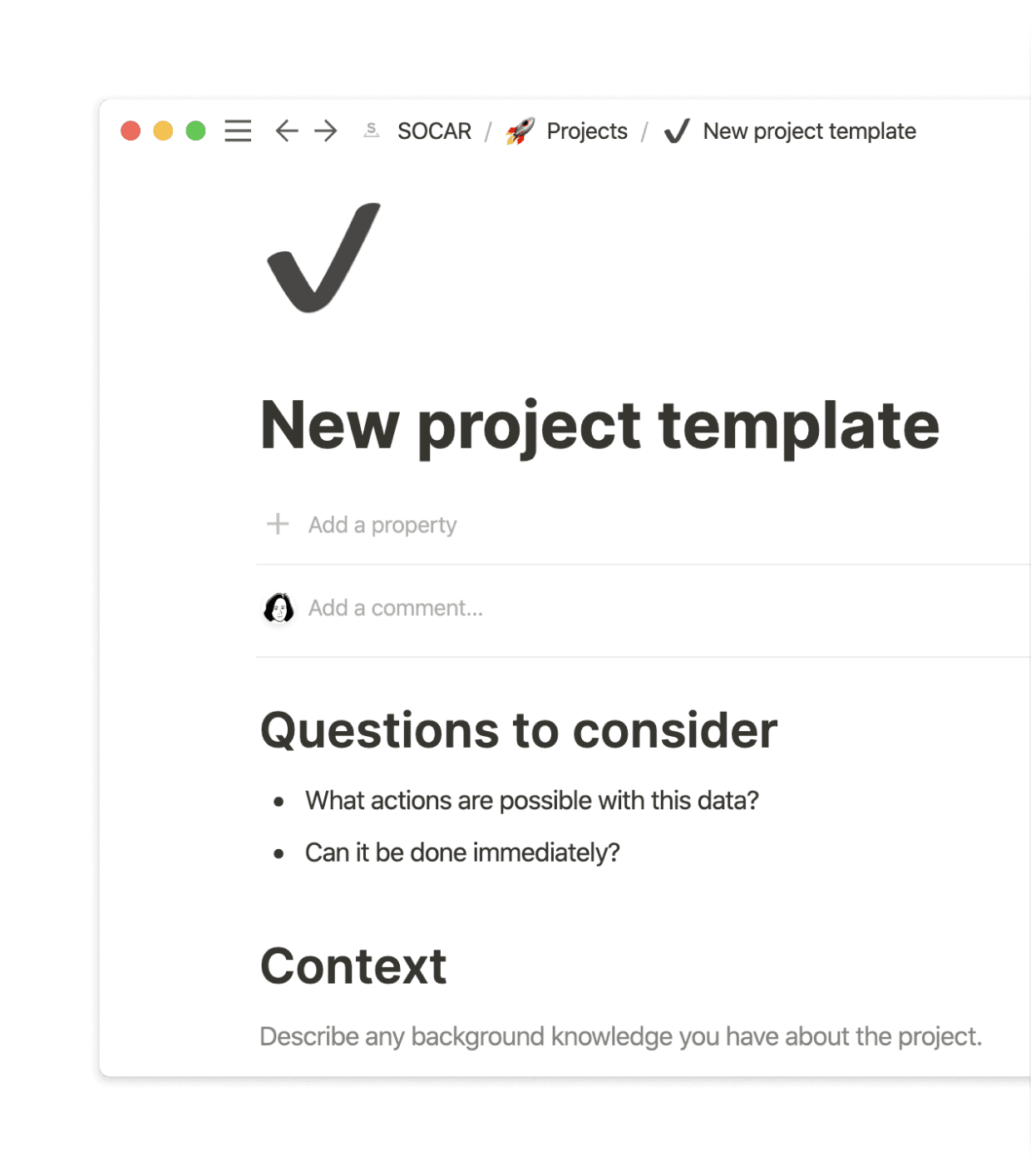Open the SOCAR workspace breadcrumb
The width and height of the screenshot is (1031, 1176).
point(433,131)
